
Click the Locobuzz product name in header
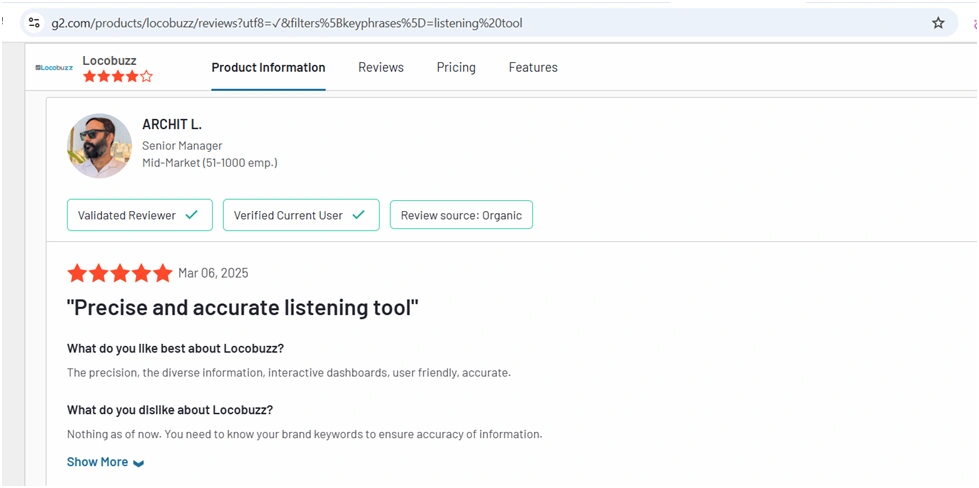pos(109,61)
